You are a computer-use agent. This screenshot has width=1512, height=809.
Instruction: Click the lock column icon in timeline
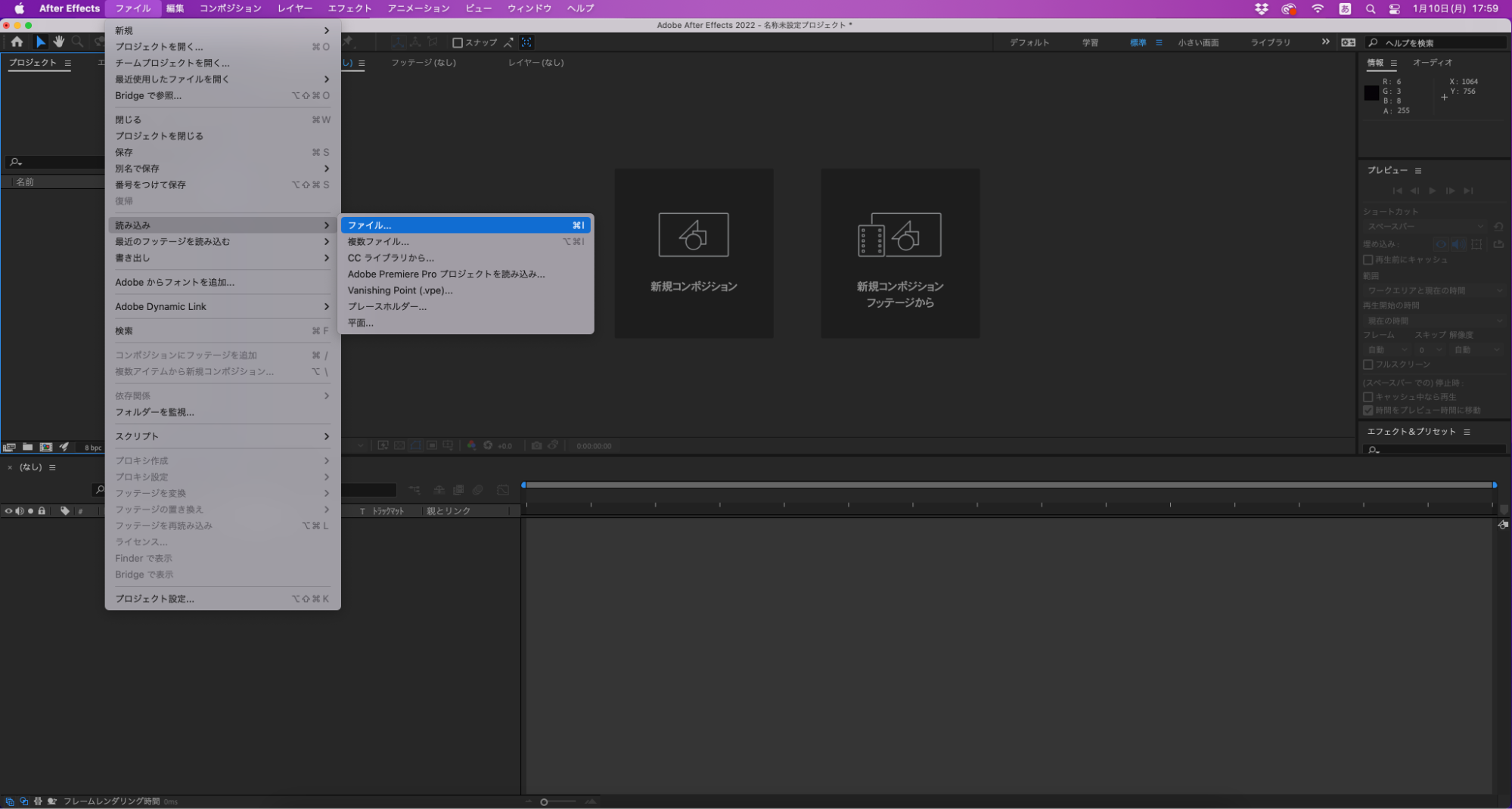pyautogui.click(x=42, y=511)
